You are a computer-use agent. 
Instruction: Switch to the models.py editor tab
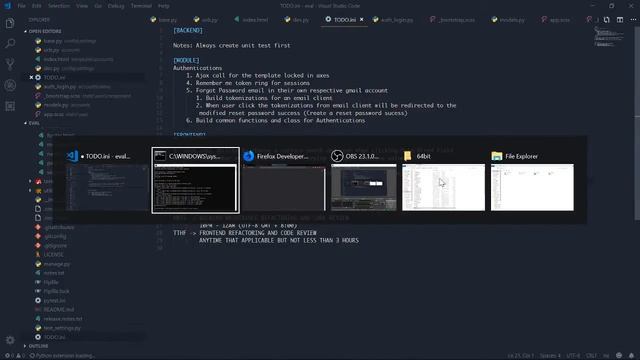[508, 20]
